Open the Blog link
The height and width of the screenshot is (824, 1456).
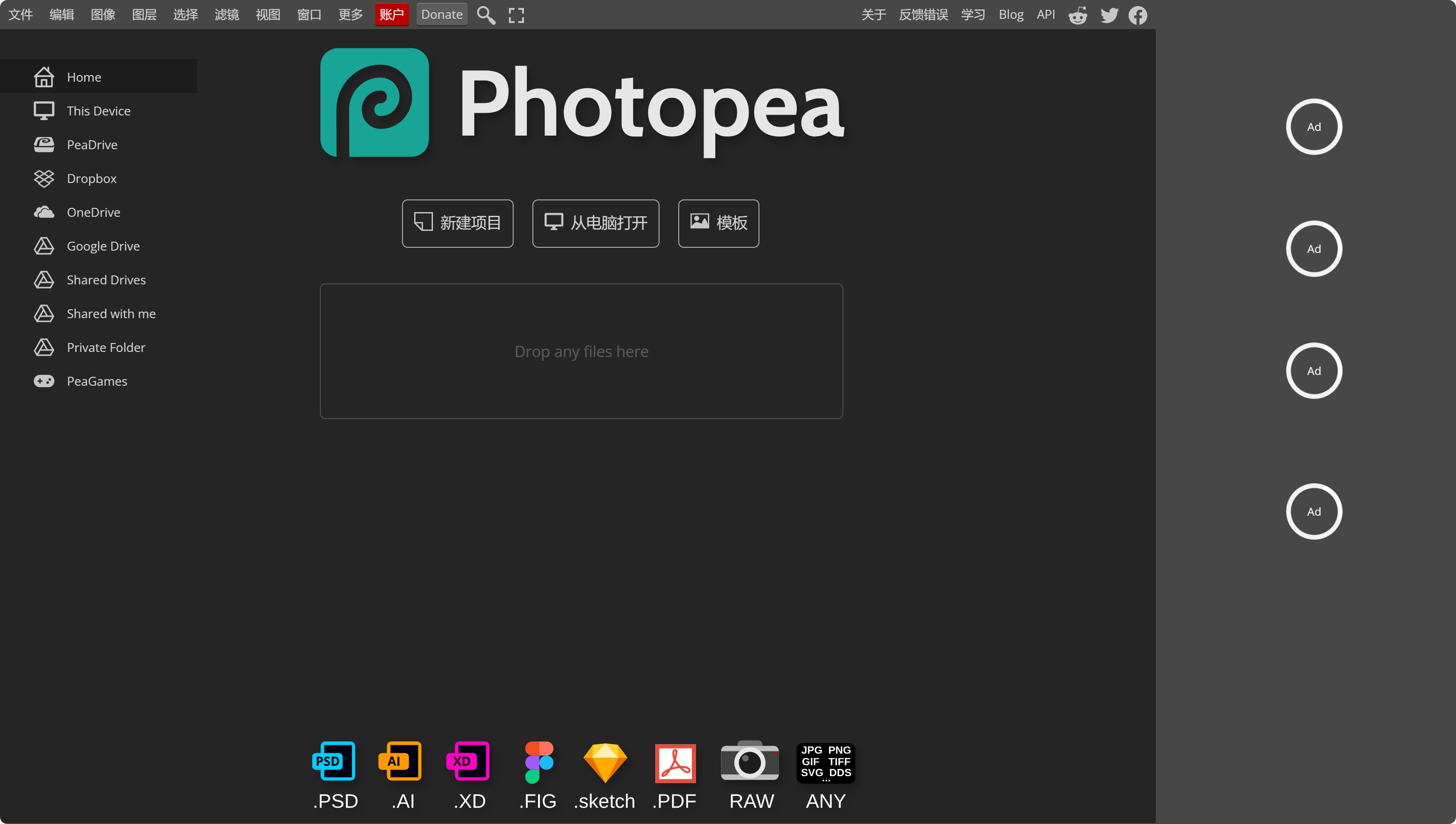point(1011,15)
